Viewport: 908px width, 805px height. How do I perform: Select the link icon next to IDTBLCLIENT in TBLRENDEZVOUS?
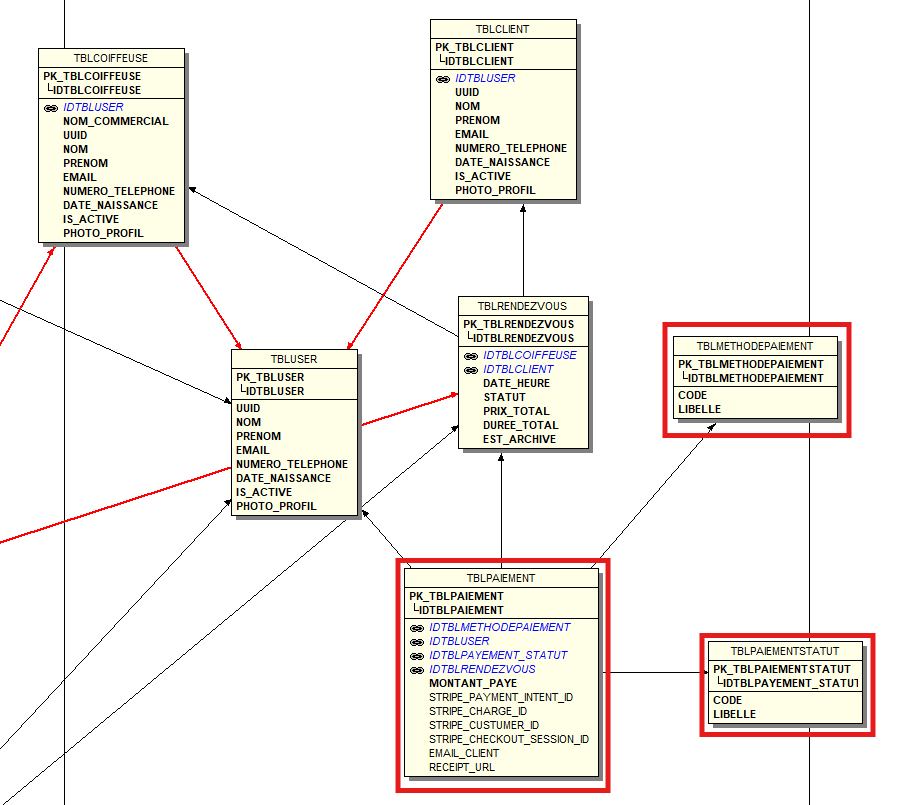[x=470, y=370]
